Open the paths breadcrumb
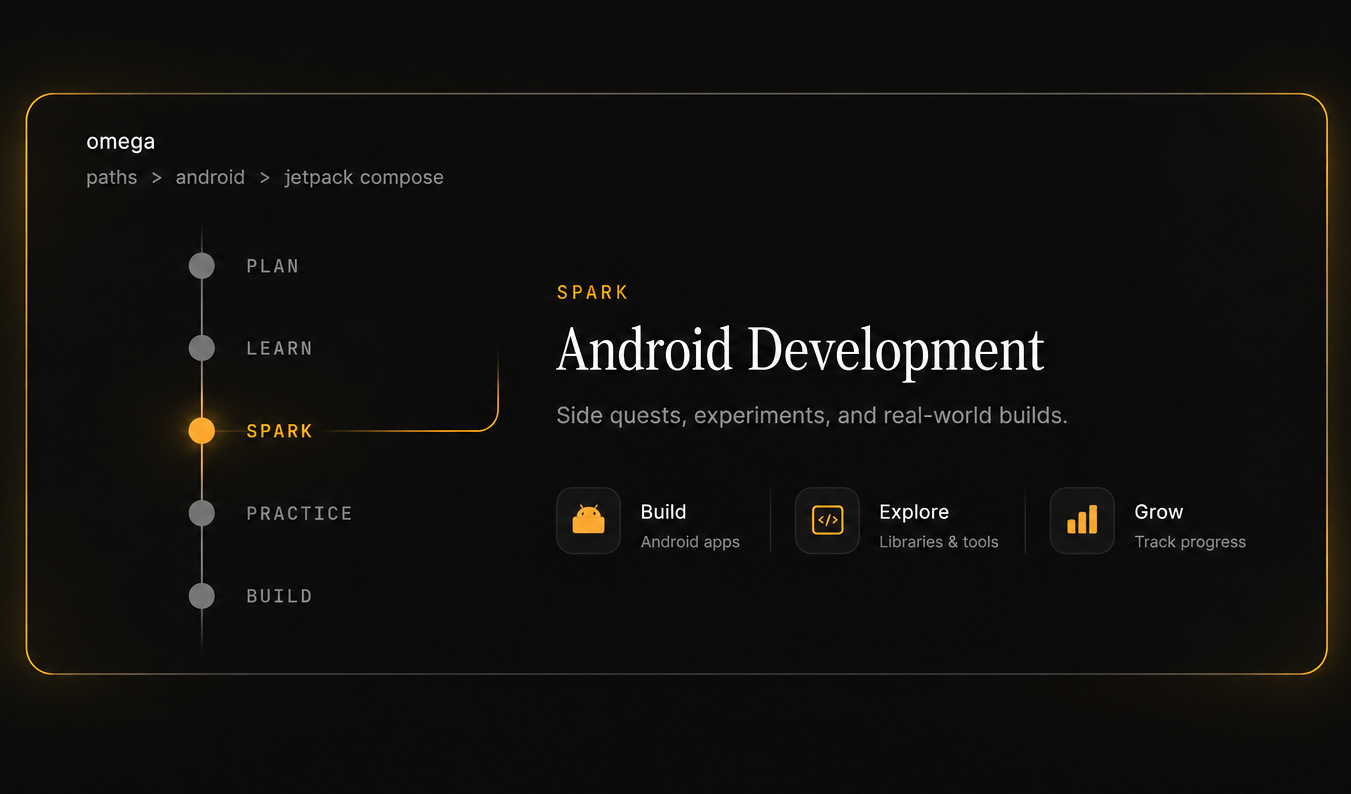The image size is (1351, 794). (x=112, y=178)
